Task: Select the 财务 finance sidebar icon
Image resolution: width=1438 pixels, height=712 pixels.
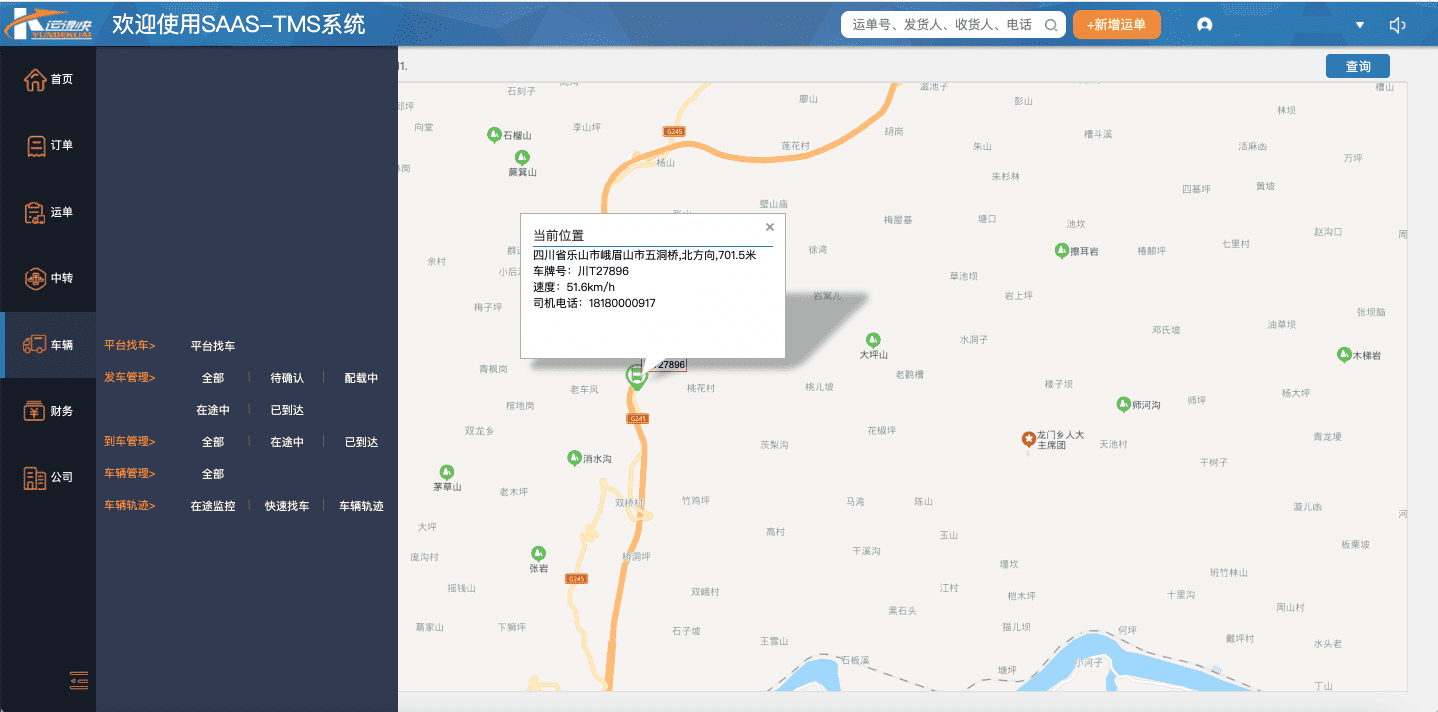Action: [x=36, y=411]
